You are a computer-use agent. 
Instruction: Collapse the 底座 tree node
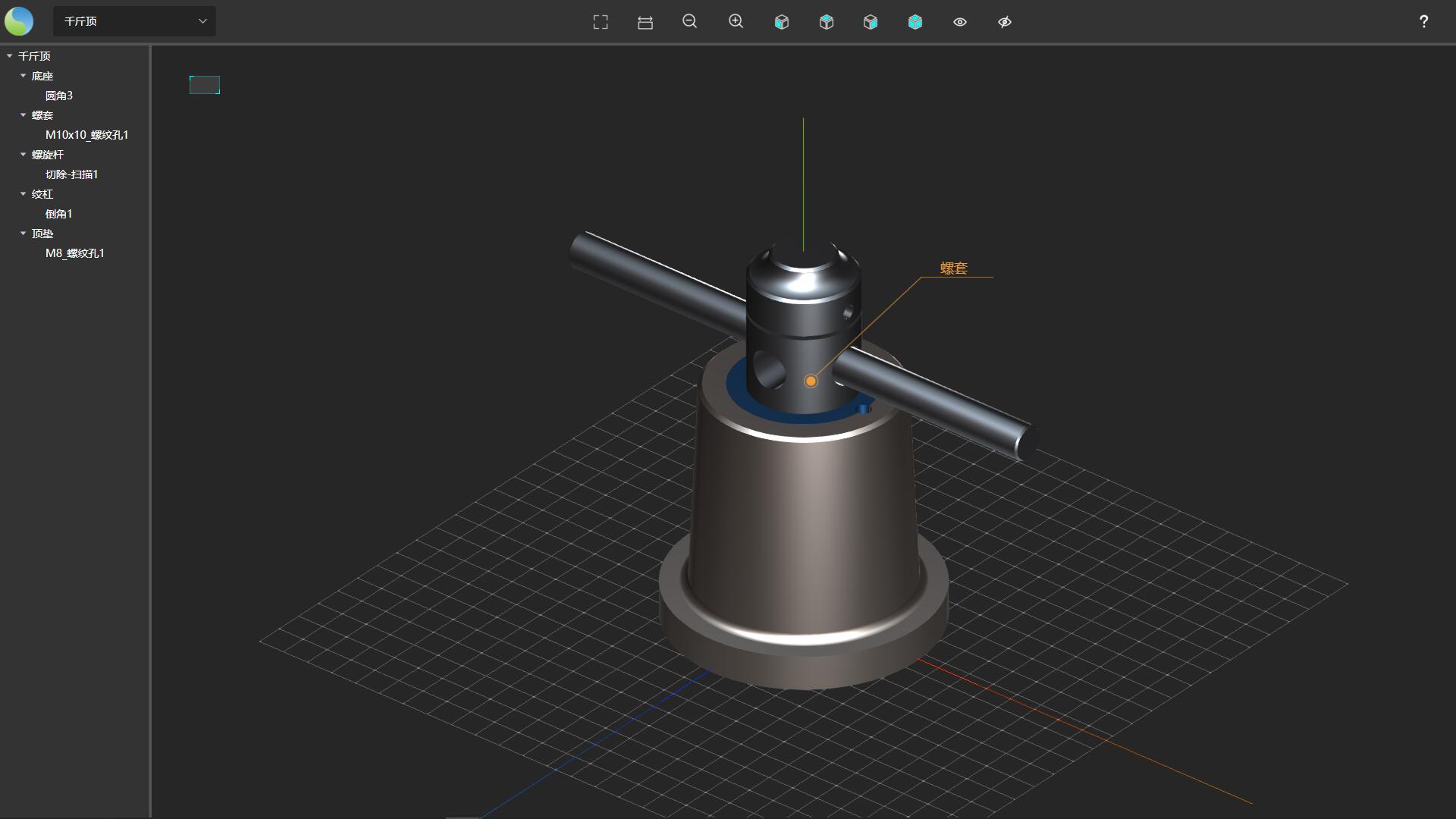(23, 76)
